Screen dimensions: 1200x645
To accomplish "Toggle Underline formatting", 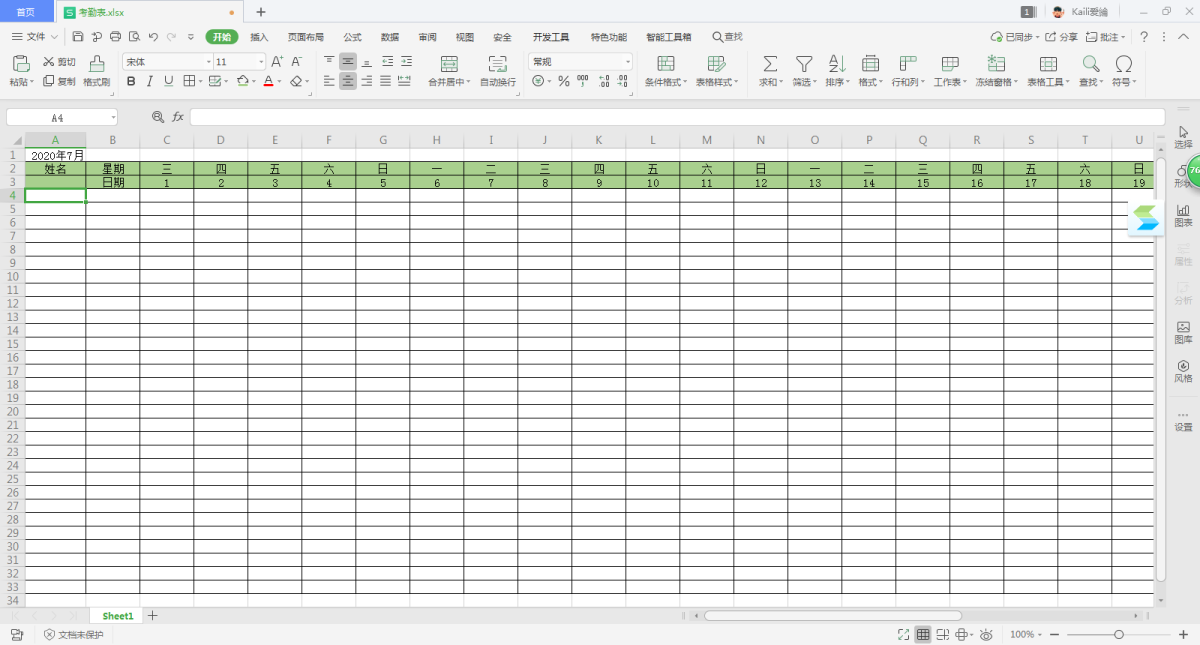I will click(168, 81).
